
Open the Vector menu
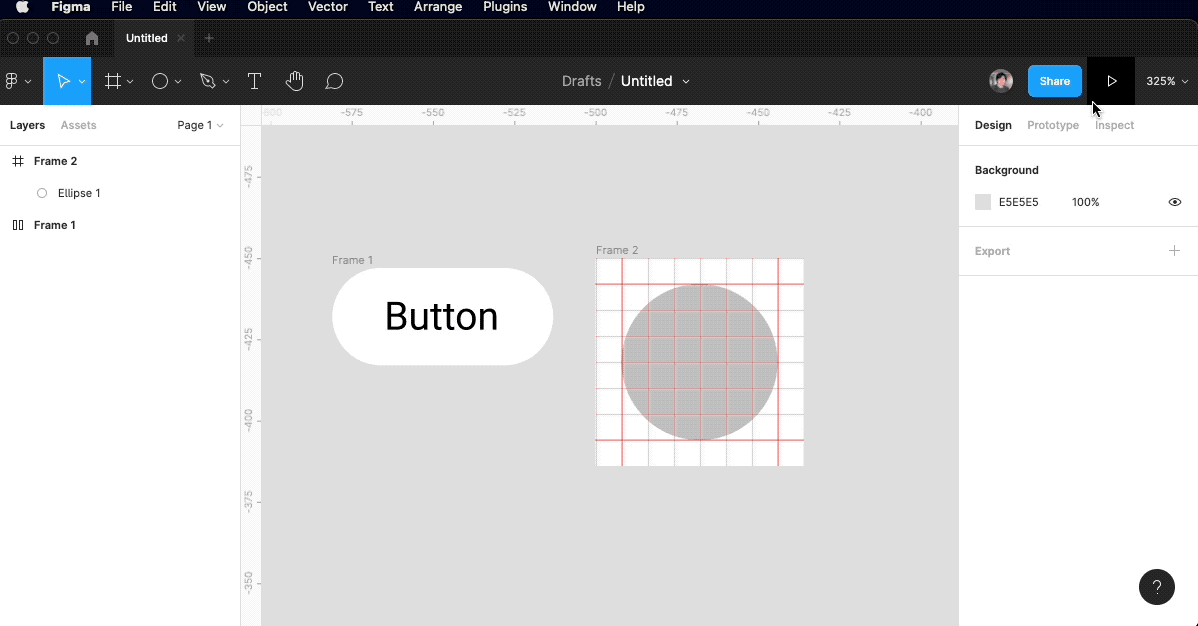pos(328,7)
